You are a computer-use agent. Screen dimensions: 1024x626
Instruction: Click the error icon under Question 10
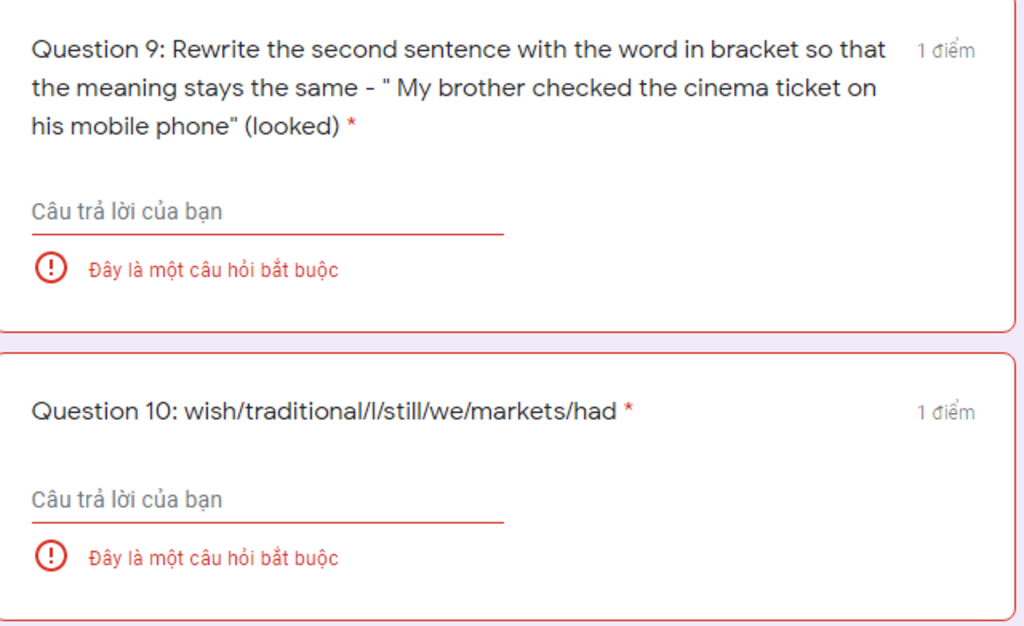(51, 556)
